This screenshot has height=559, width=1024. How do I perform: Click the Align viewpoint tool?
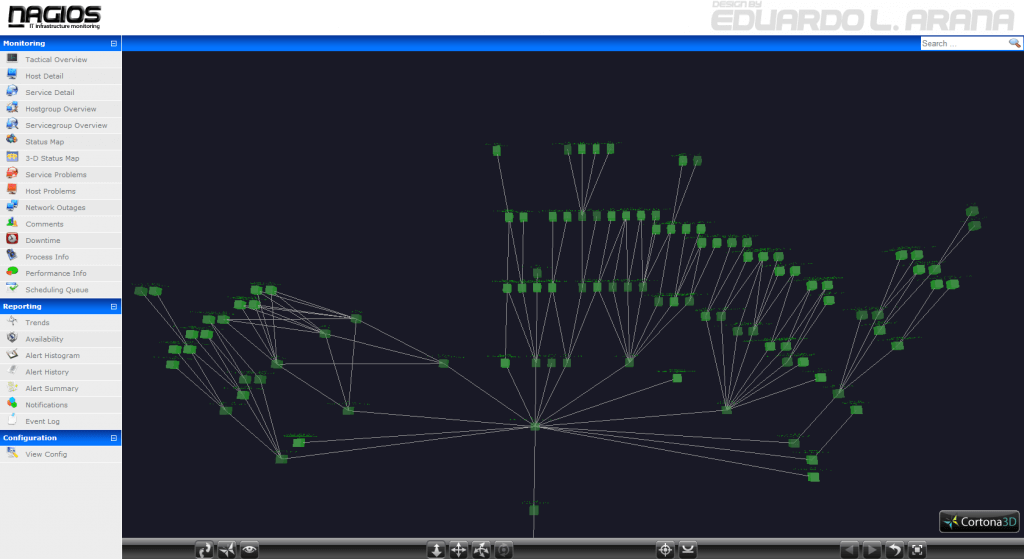pyautogui.click(x=688, y=550)
